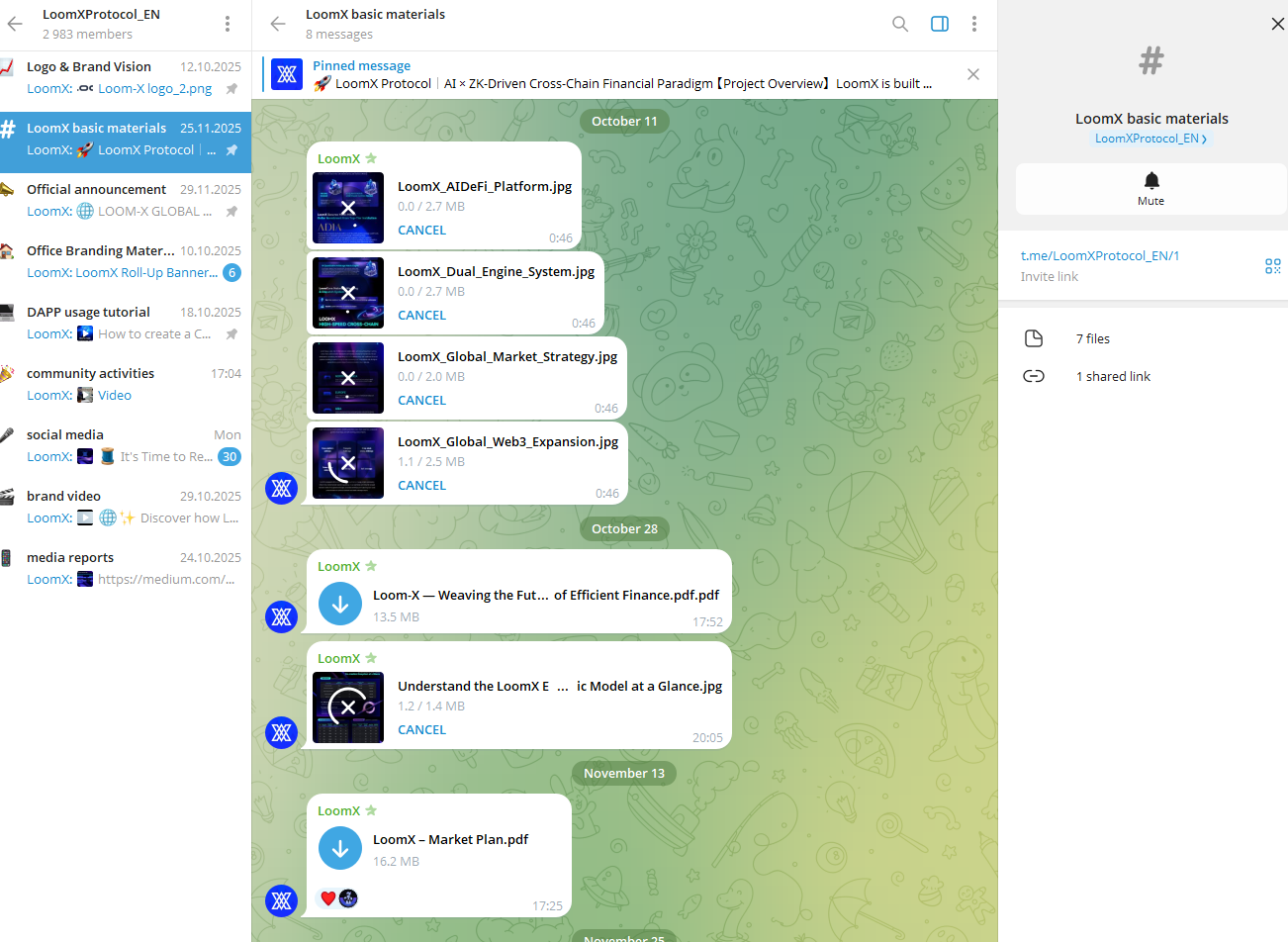Click the LoomX logo in the pinned message bar
This screenshot has height=942, width=1288.
287,74
